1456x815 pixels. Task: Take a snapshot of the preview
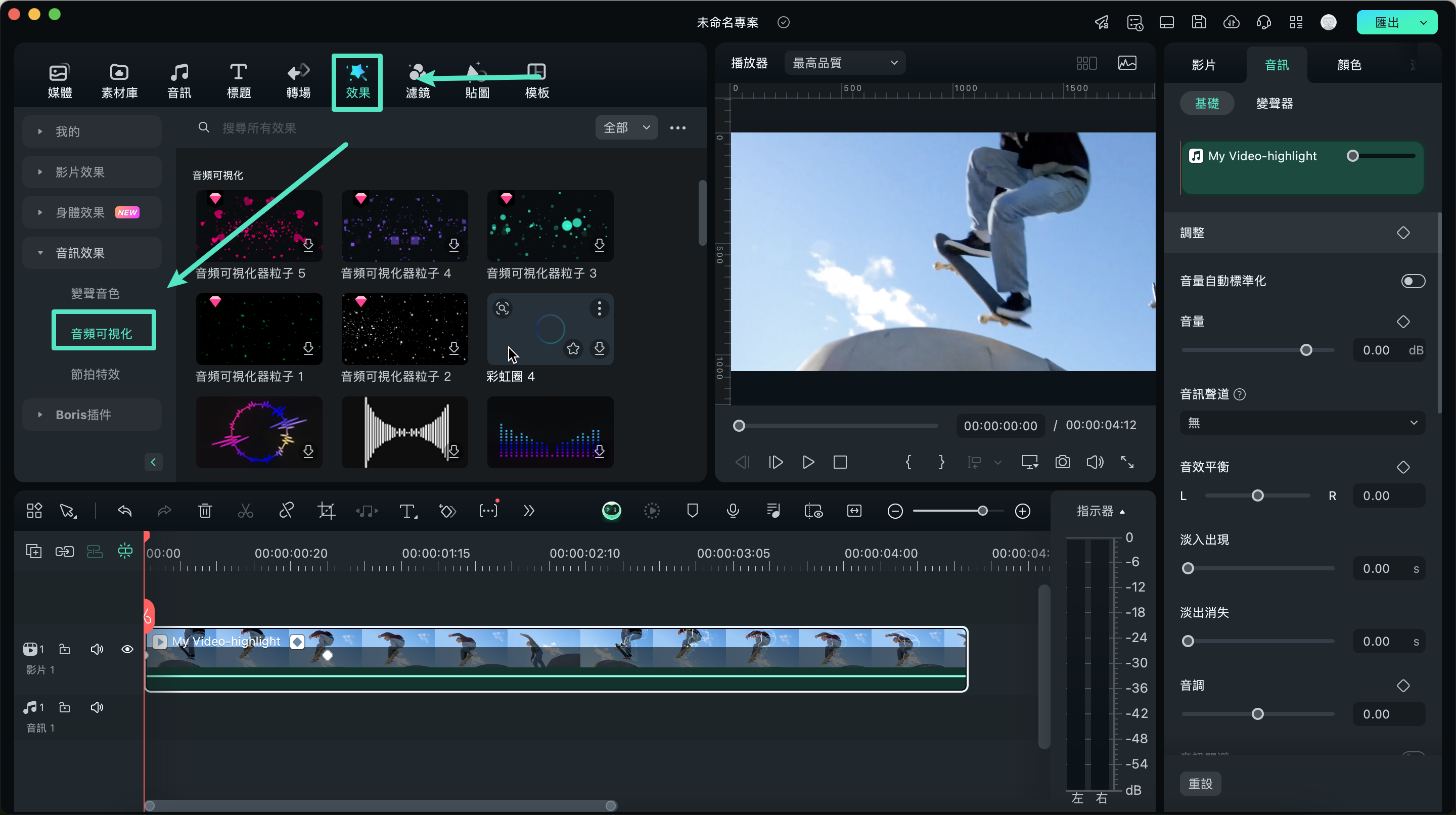coord(1063,462)
